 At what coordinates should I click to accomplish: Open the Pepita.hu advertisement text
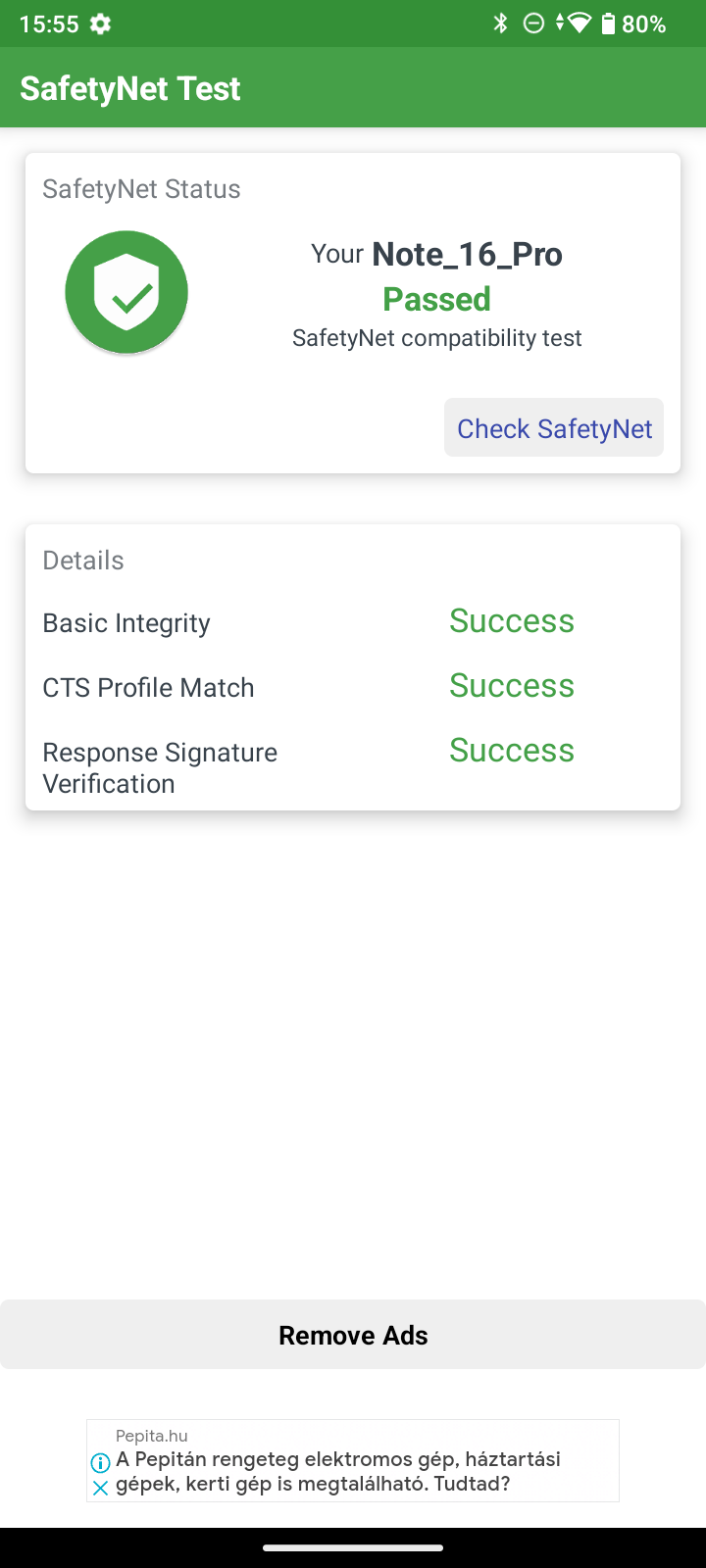tap(338, 1471)
